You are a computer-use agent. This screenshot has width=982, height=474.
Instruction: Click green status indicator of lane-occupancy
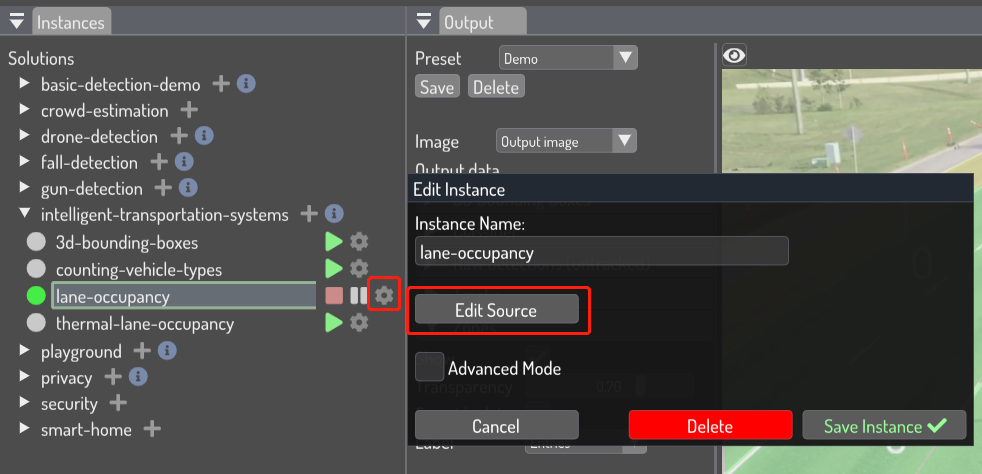[37, 296]
